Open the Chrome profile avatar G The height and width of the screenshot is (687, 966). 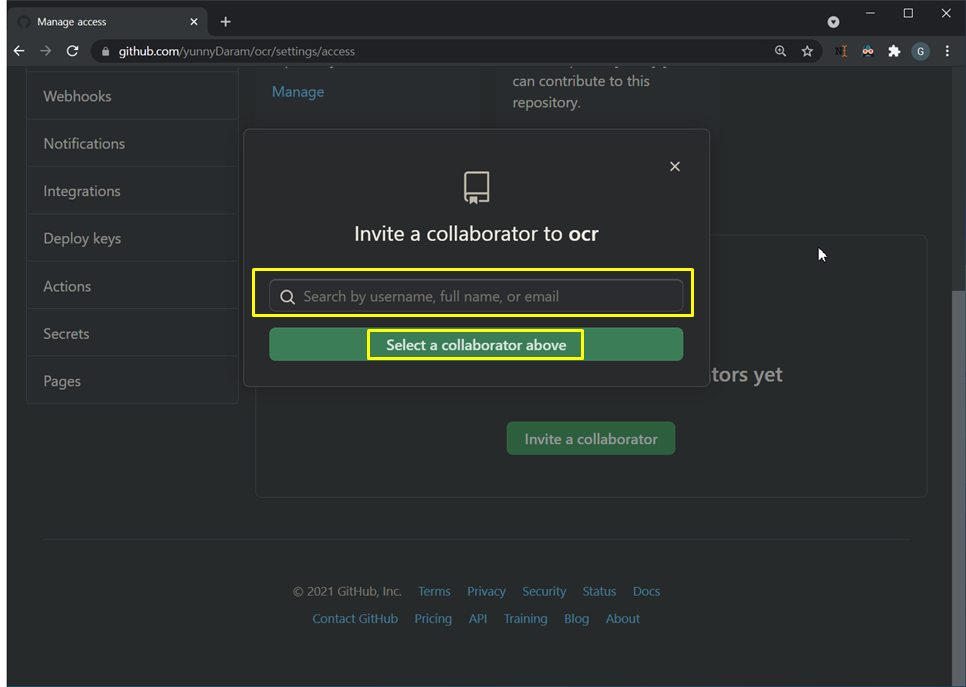click(920, 52)
